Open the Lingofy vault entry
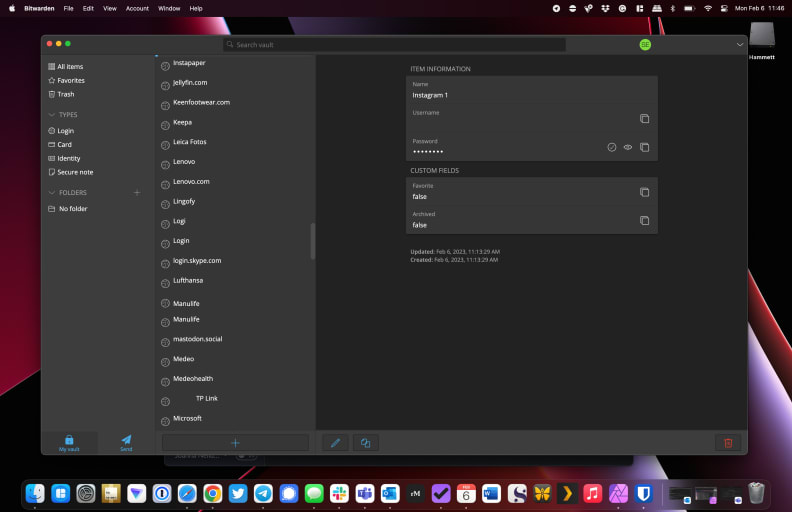The width and height of the screenshot is (792, 512). 234,202
